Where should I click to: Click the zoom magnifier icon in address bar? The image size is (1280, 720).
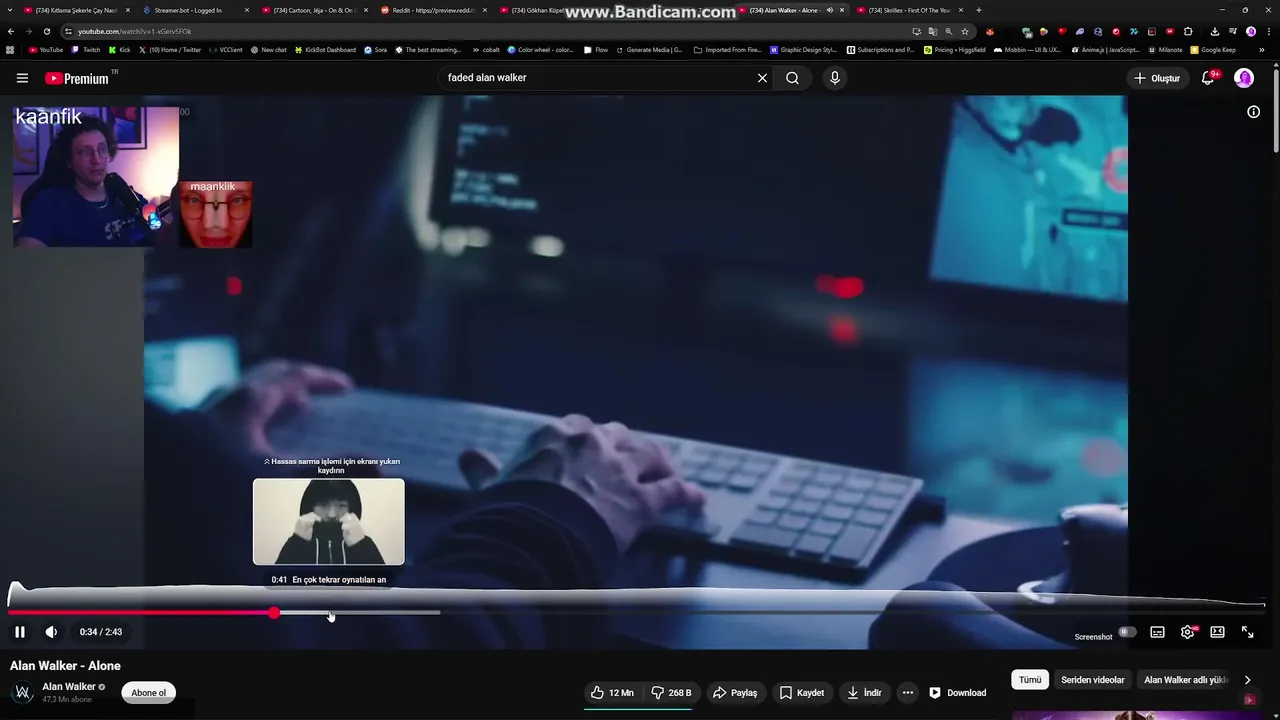(x=948, y=31)
